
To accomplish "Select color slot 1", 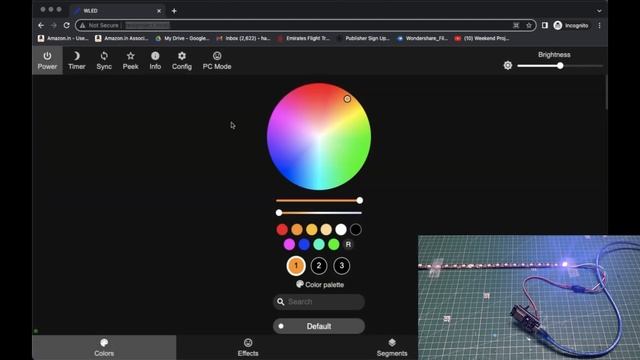I will pyautogui.click(x=296, y=266).
